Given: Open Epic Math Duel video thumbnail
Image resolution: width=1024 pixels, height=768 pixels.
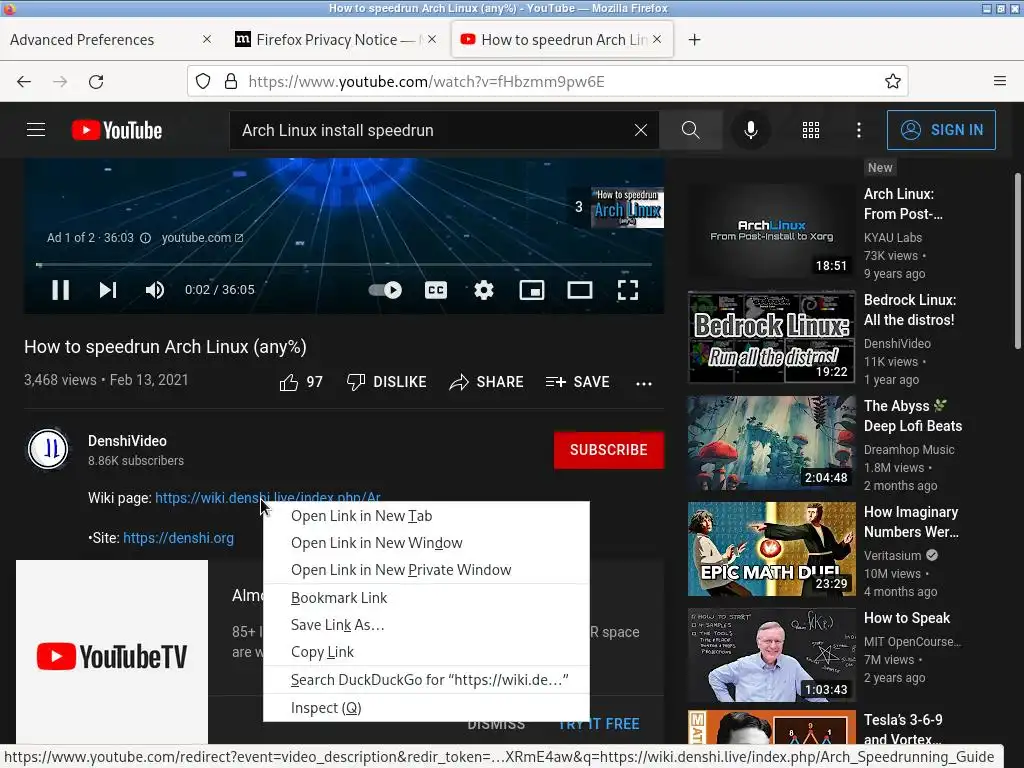Looking at the screenshot, I should [771, 549].
